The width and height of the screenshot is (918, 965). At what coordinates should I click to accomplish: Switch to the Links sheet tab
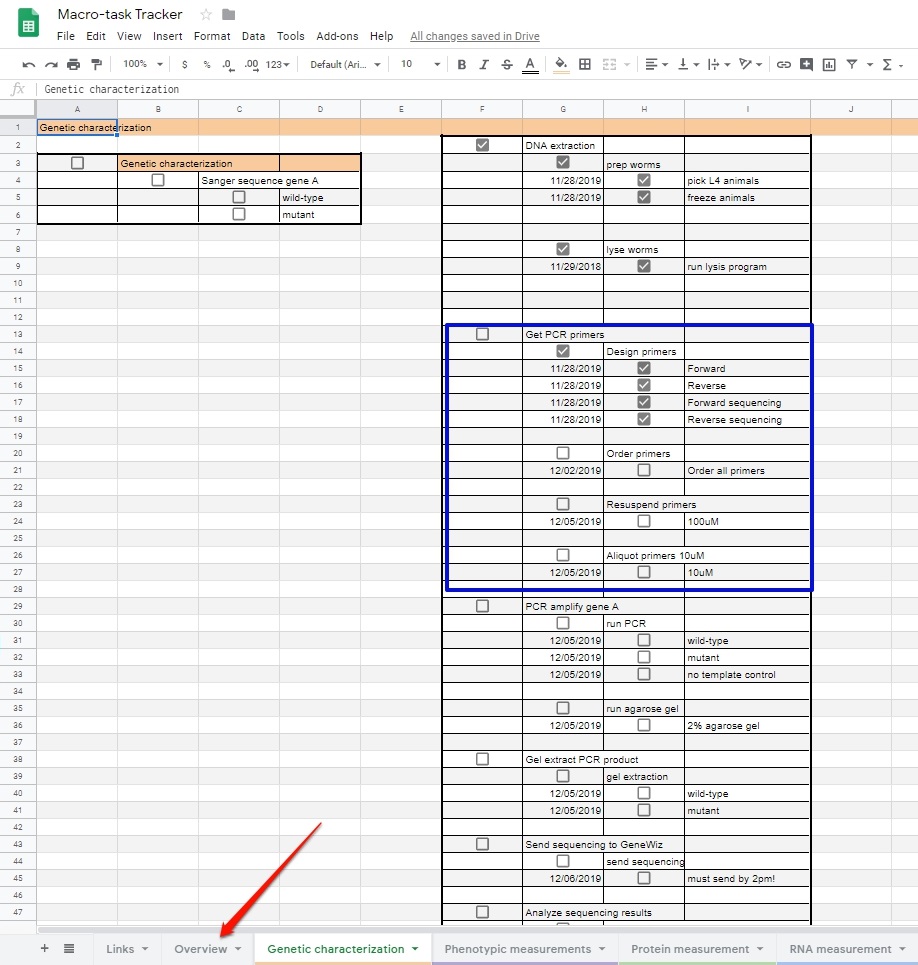pyautogui.click(x=120, y=949)
